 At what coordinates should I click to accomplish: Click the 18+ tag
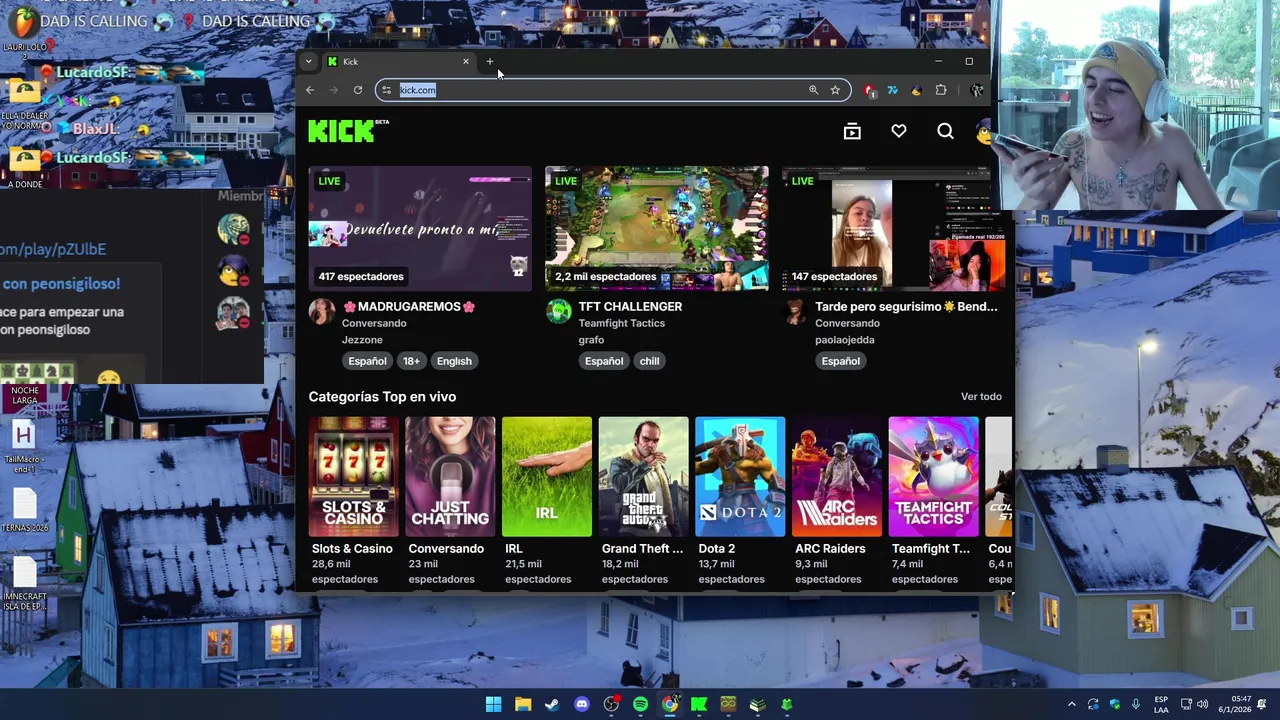tap(411, 361)
